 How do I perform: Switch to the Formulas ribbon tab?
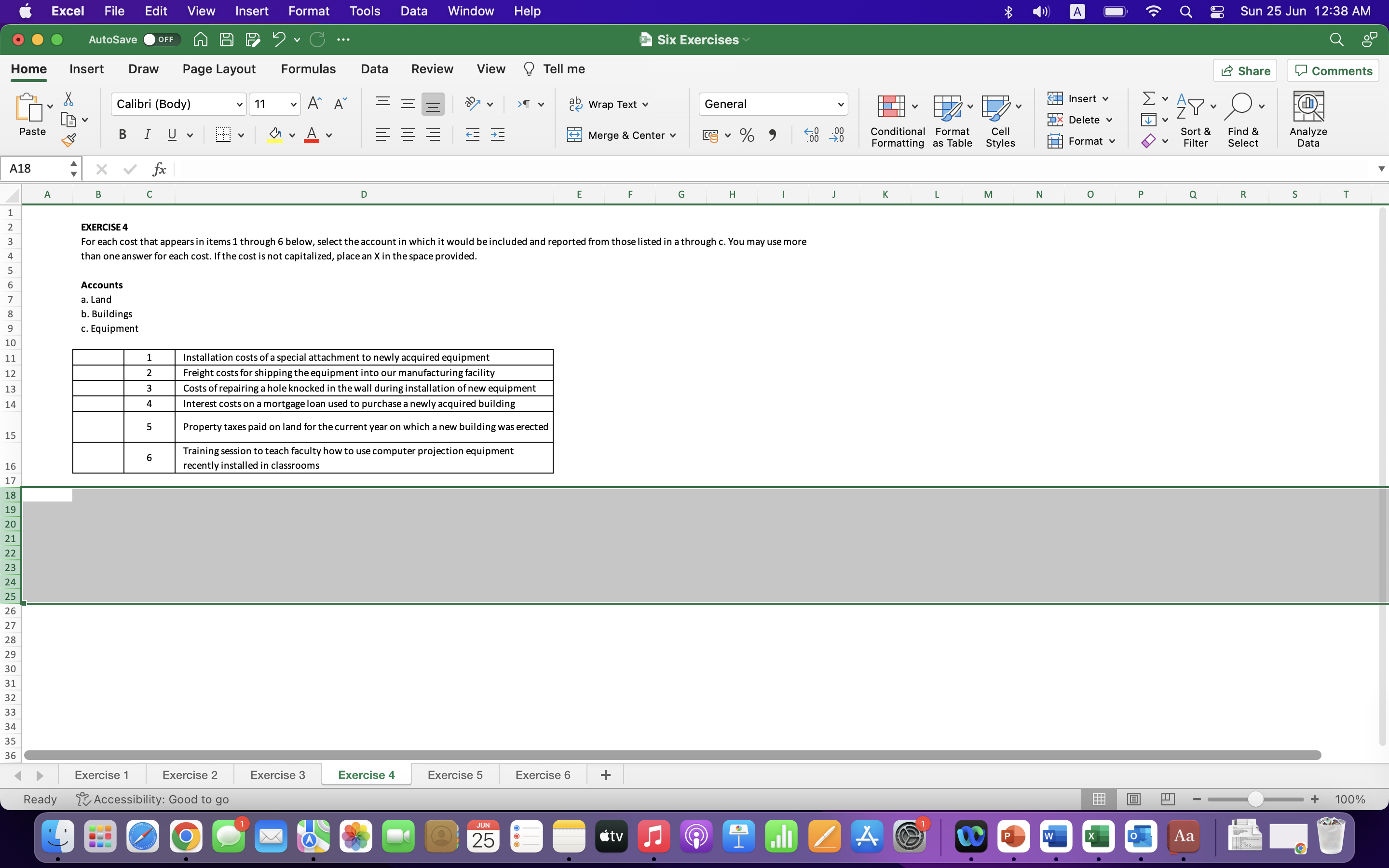coord(308,68)
